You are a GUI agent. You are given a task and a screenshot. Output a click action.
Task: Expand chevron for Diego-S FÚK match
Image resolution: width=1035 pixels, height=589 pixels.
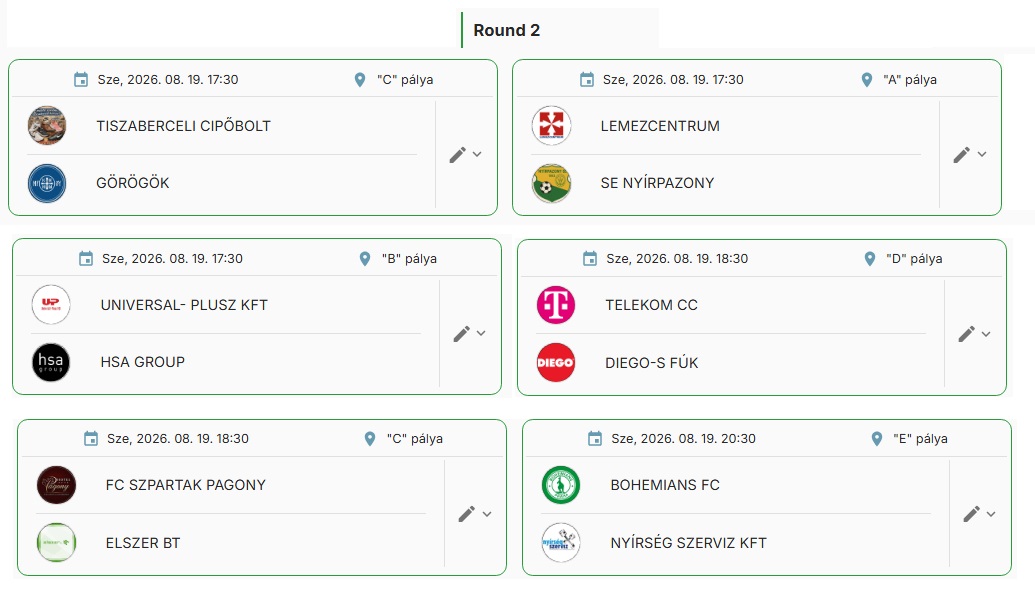[x=986, y=334]
